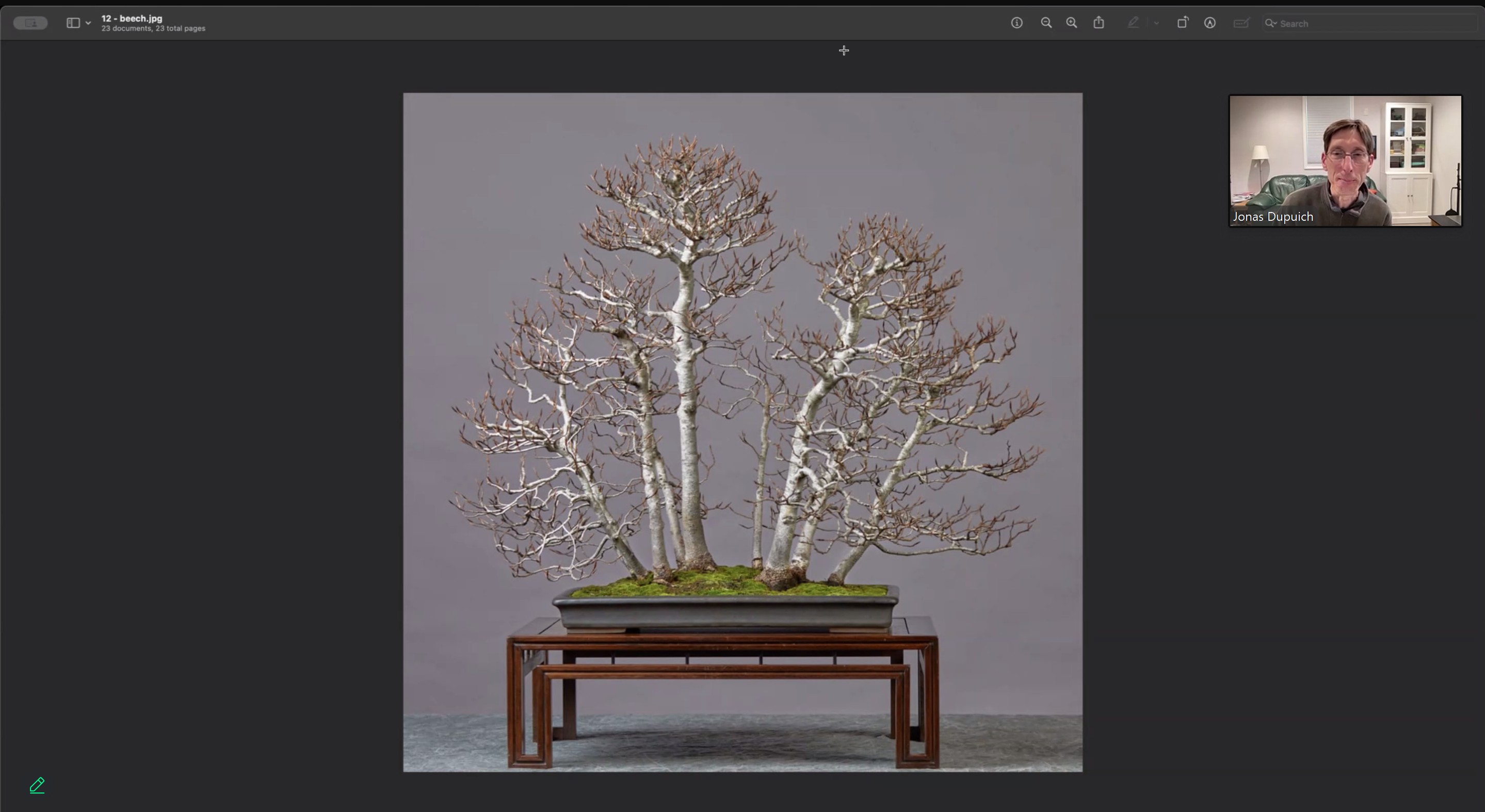Click the beech bonsai image
Viewport: 1485px width, 812px height.
point(742,432)
